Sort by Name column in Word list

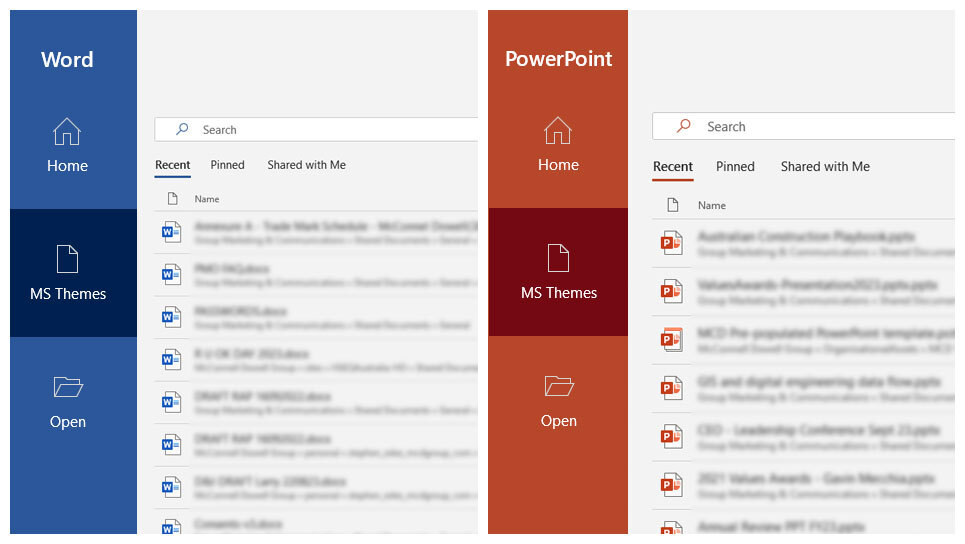(x=207, y=199)
